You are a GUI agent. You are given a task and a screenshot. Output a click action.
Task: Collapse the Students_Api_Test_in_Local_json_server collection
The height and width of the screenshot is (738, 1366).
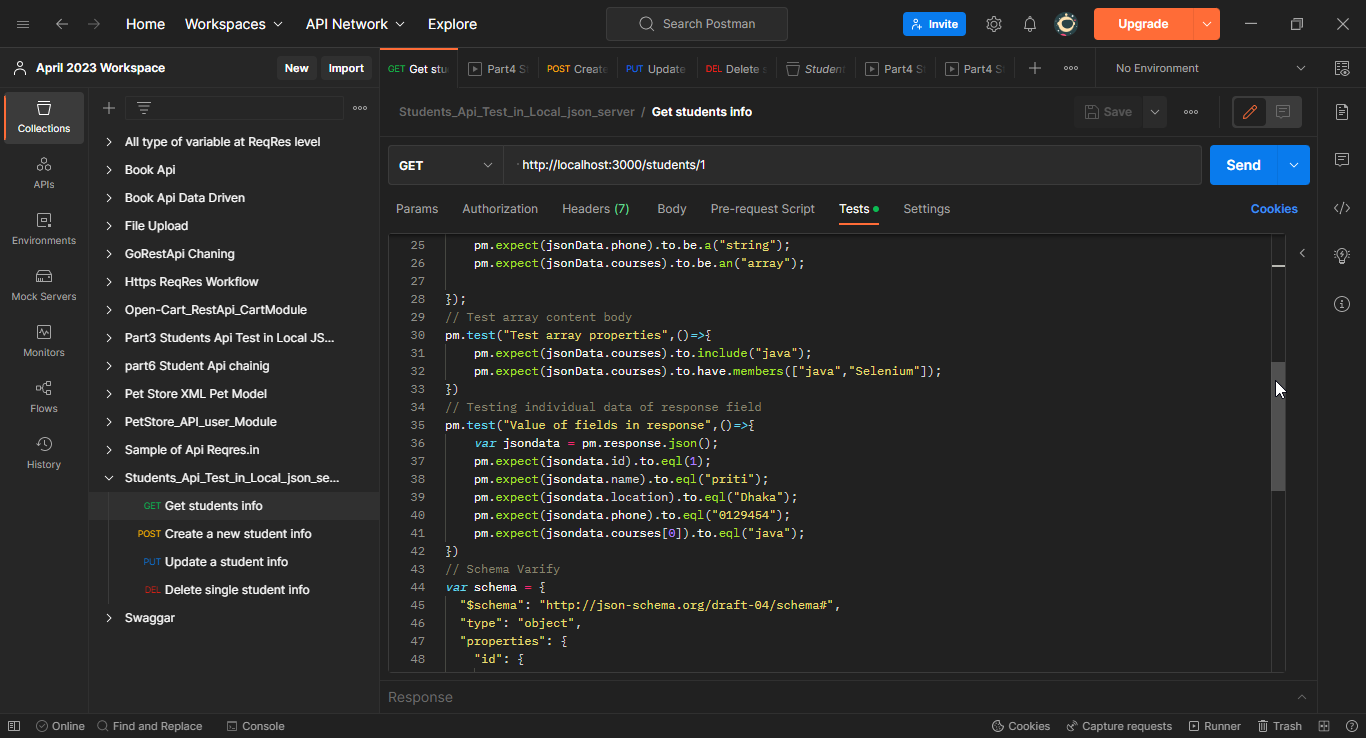(x=110, y=478)
